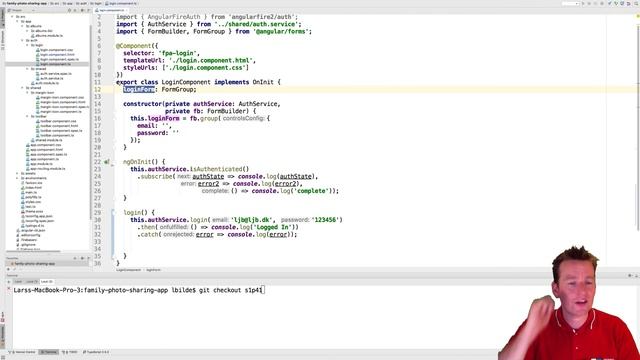The height and width of the screenshot is (360, 640).
Task: Close terminal session using red X icon
Action: 9,289
